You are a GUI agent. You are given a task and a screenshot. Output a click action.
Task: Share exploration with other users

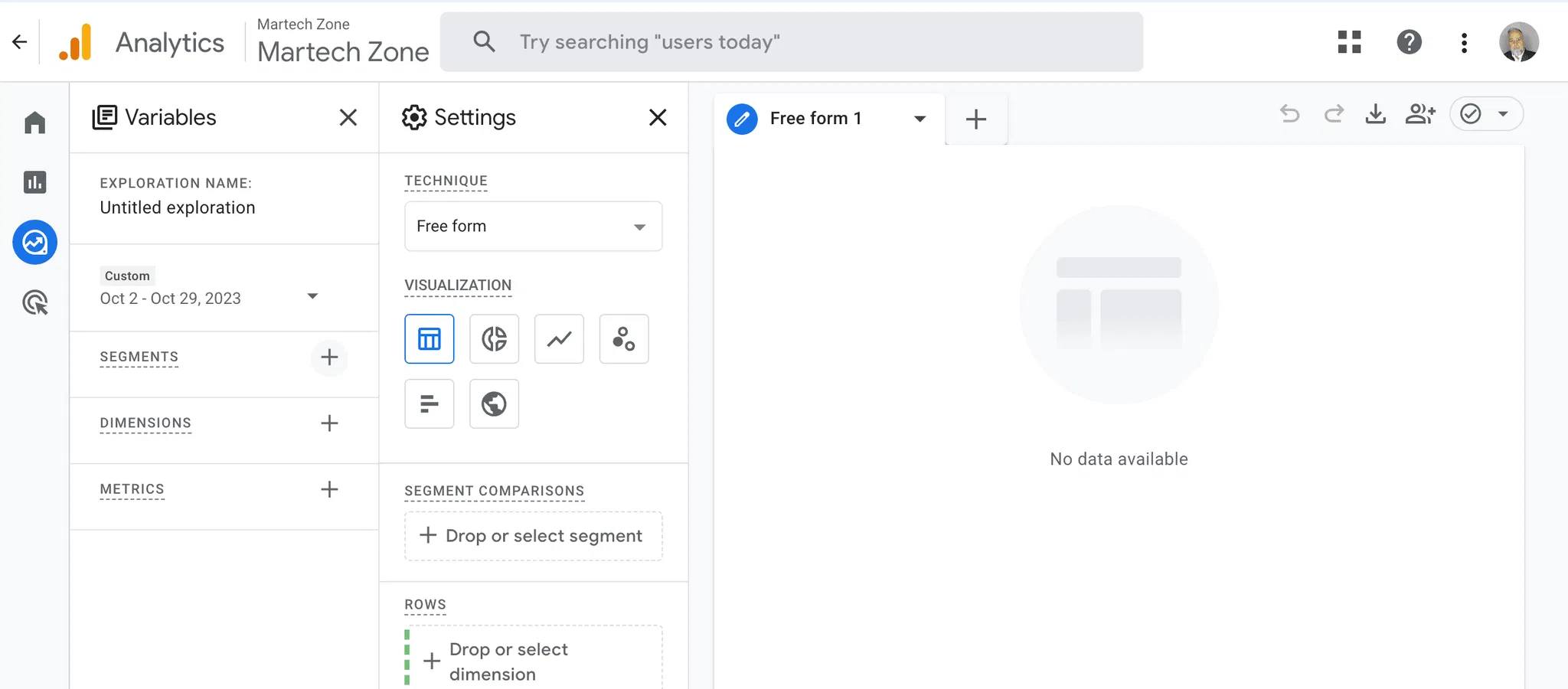1419,114
